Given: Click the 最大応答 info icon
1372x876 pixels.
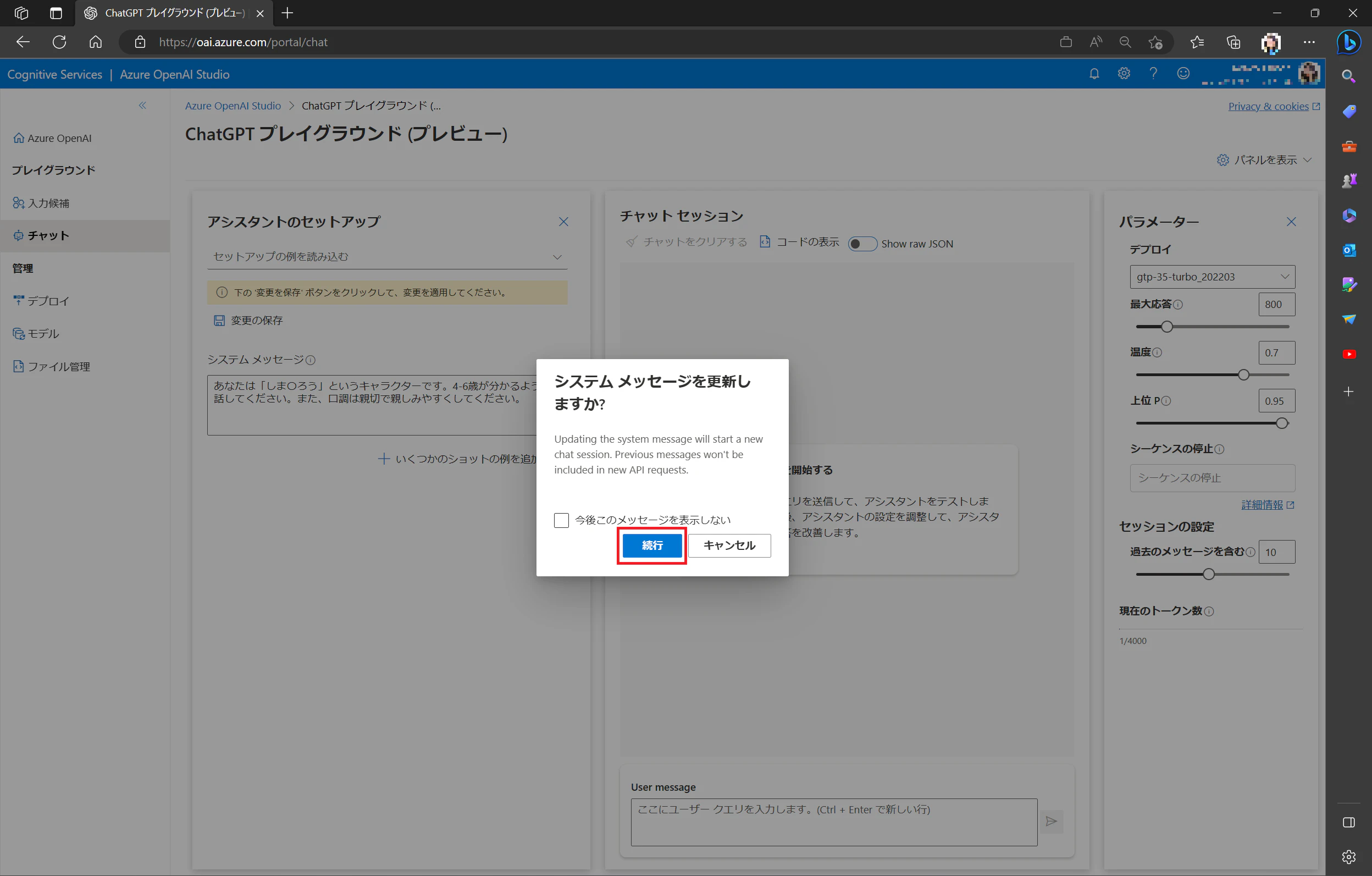Looking at the screenshot, I should point(1179,305).
